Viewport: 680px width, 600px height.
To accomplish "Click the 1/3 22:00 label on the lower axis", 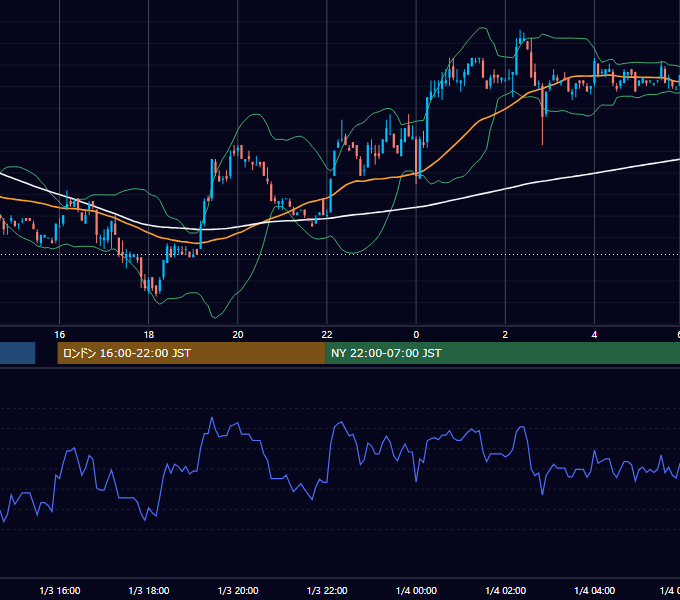I will tap(327, 590).
